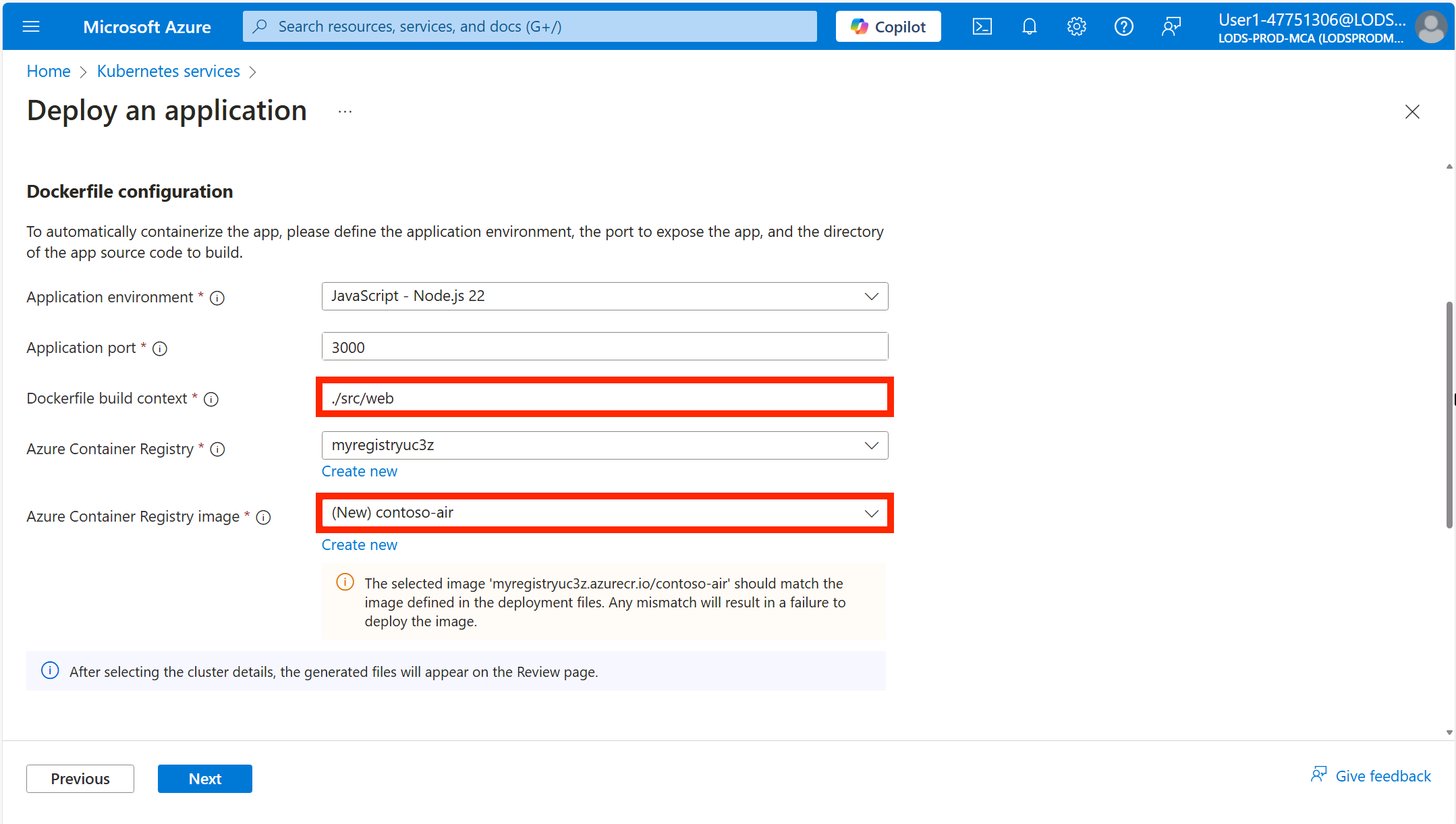This screenshot has width=1456, height=824.
Task: Click the scroll down arrow
Action: click(1449, 732)
